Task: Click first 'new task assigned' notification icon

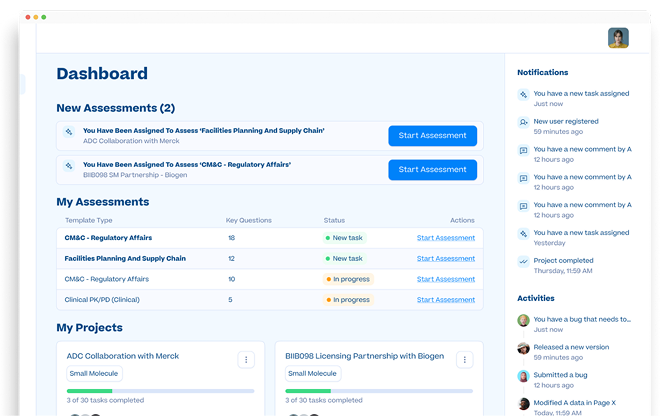Action: [523, 94]
